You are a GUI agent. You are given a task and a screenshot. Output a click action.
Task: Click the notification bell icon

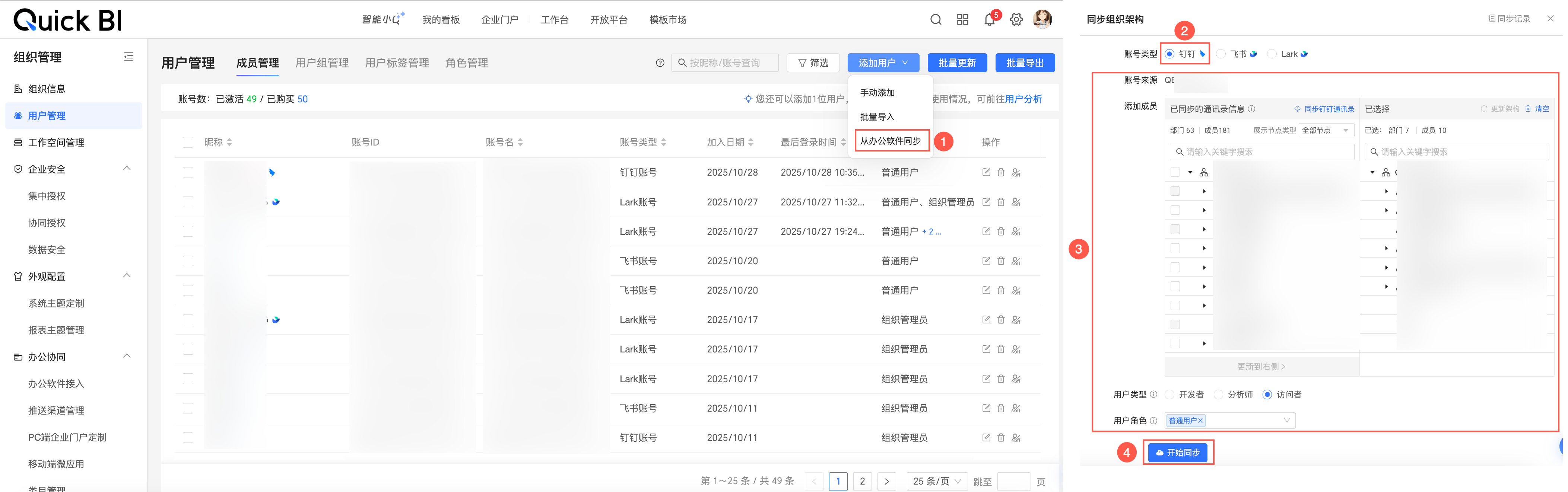coord(989,20)
